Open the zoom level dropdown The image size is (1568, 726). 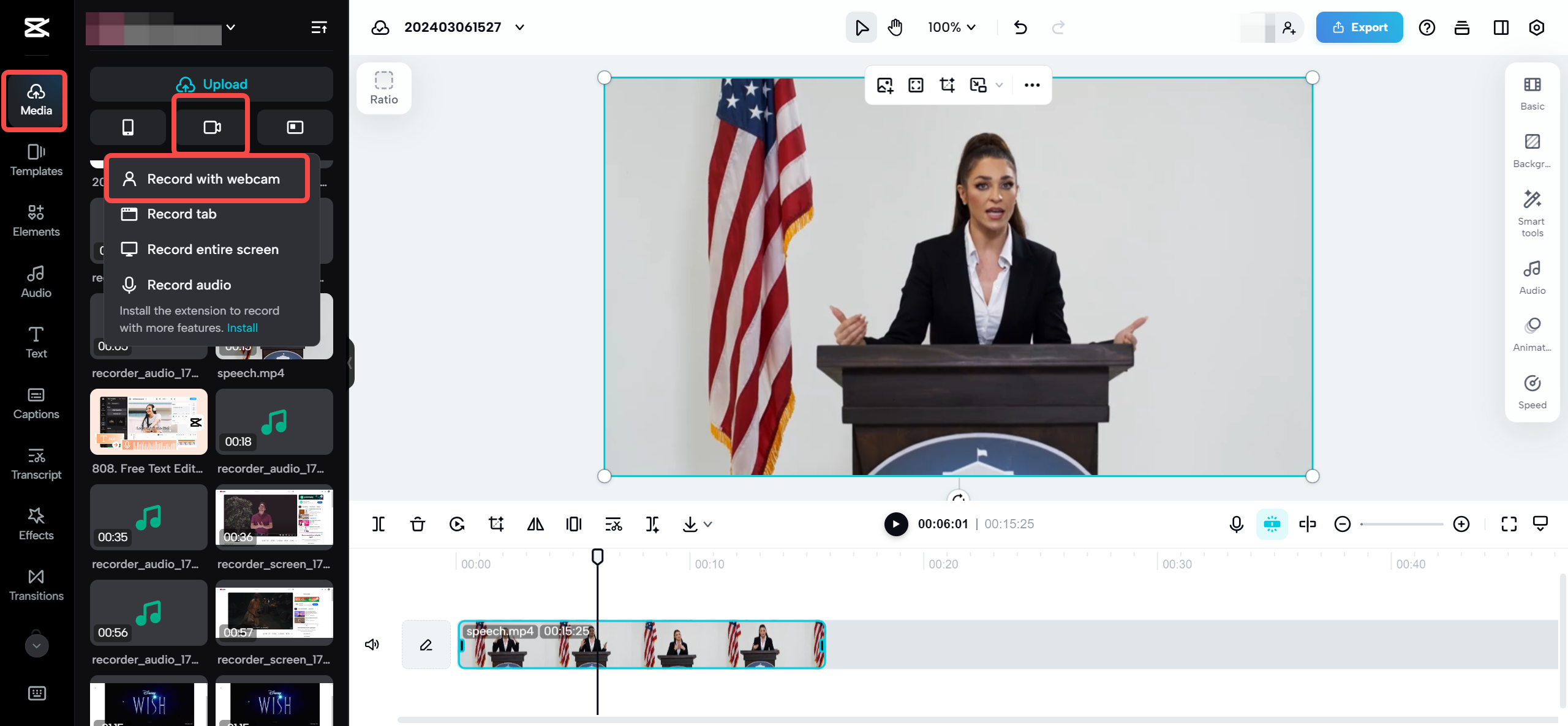coord(951,27)
